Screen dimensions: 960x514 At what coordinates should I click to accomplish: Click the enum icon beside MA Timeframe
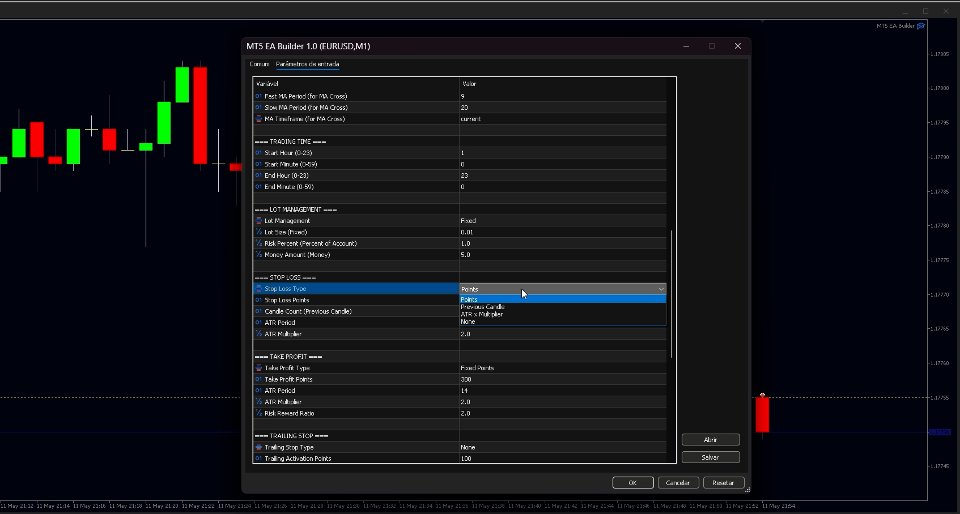pyautogui.click(x=258, y=119)
